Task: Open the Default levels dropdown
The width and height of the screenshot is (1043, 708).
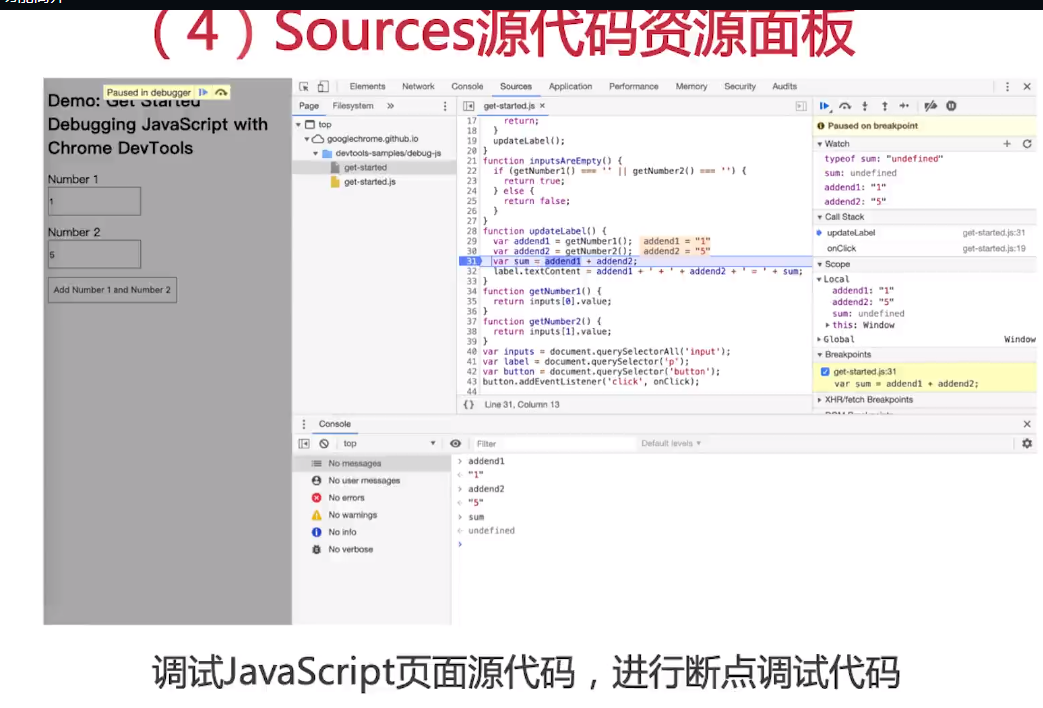Action: (x=670, y=444)
